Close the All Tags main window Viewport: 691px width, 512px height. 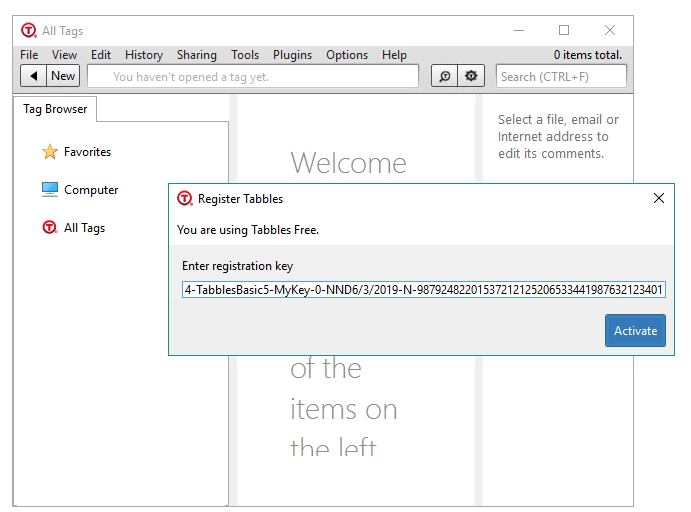[x=609, y=30]
